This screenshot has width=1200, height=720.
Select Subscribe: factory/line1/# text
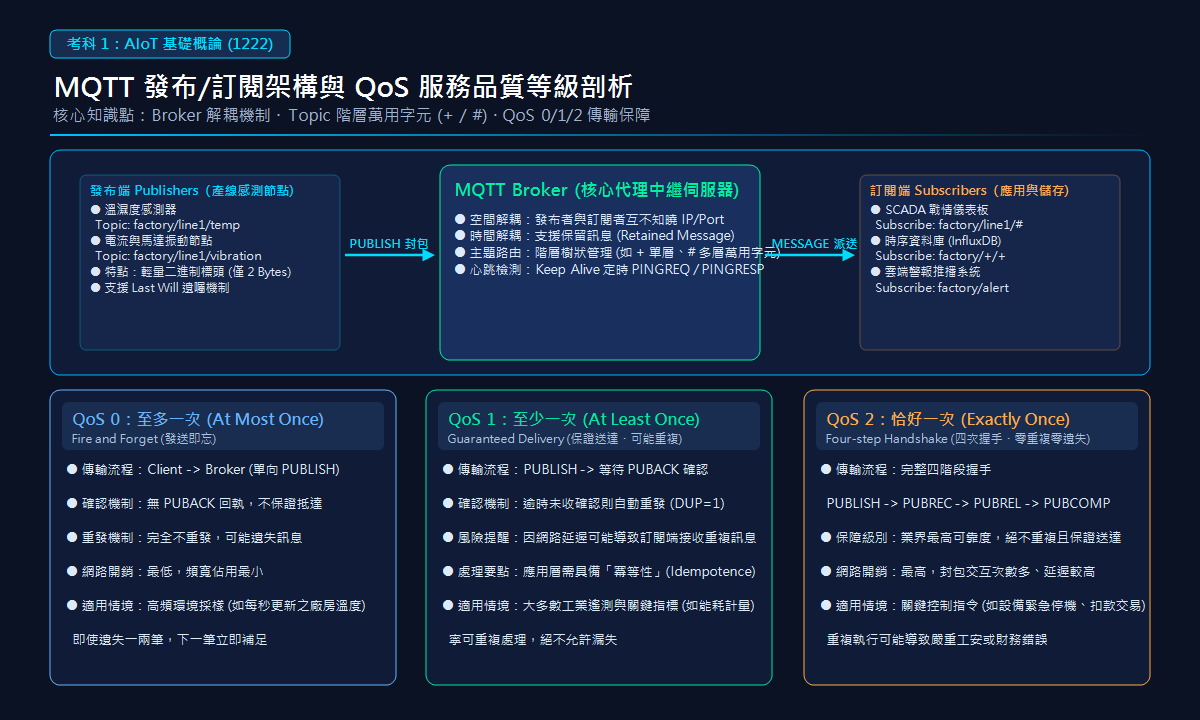click(949, 225)
